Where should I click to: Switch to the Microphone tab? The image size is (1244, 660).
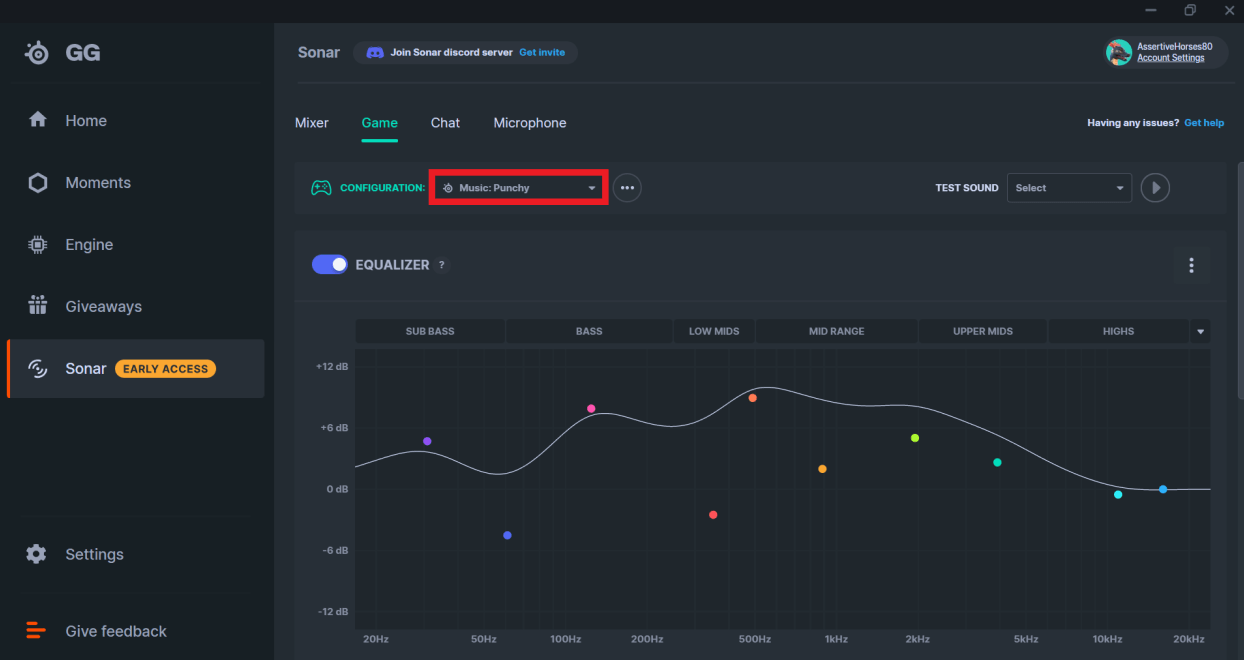pos(529,122)
